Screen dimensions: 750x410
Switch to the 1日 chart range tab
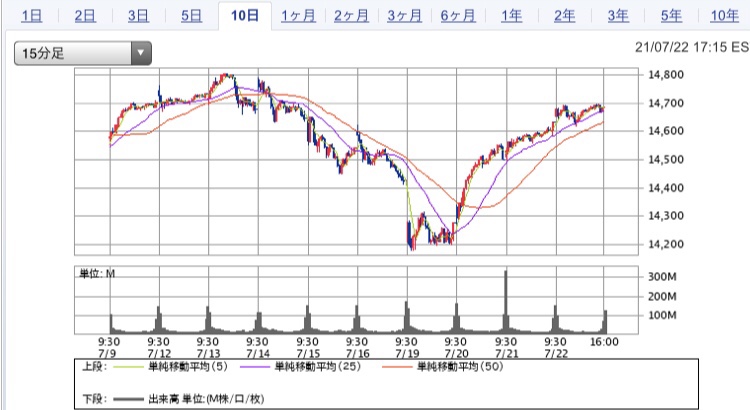pyautogui.click(x=32, y=16)
